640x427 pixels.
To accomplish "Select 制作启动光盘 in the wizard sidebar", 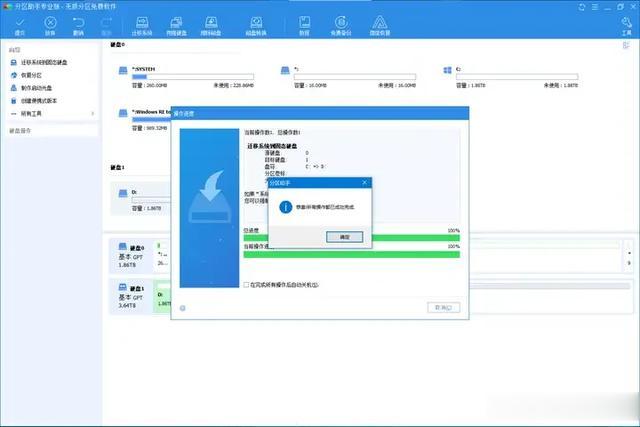I will pos(36,88).
